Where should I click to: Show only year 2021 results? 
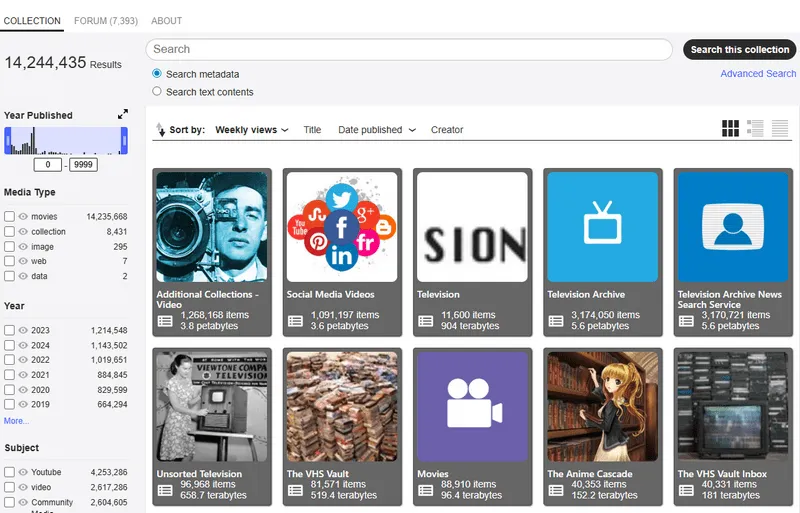pos(23,375)
